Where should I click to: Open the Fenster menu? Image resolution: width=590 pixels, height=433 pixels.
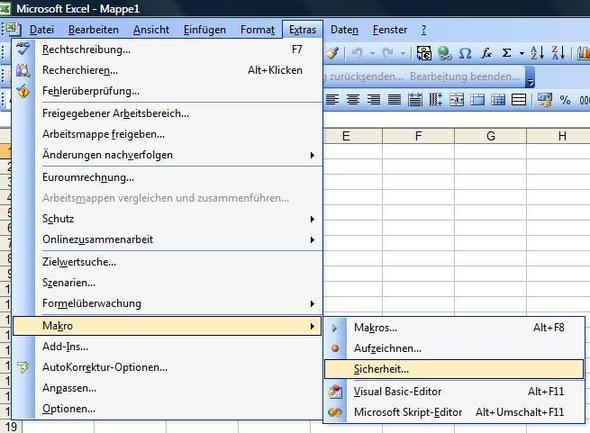[x=390, y=29]
